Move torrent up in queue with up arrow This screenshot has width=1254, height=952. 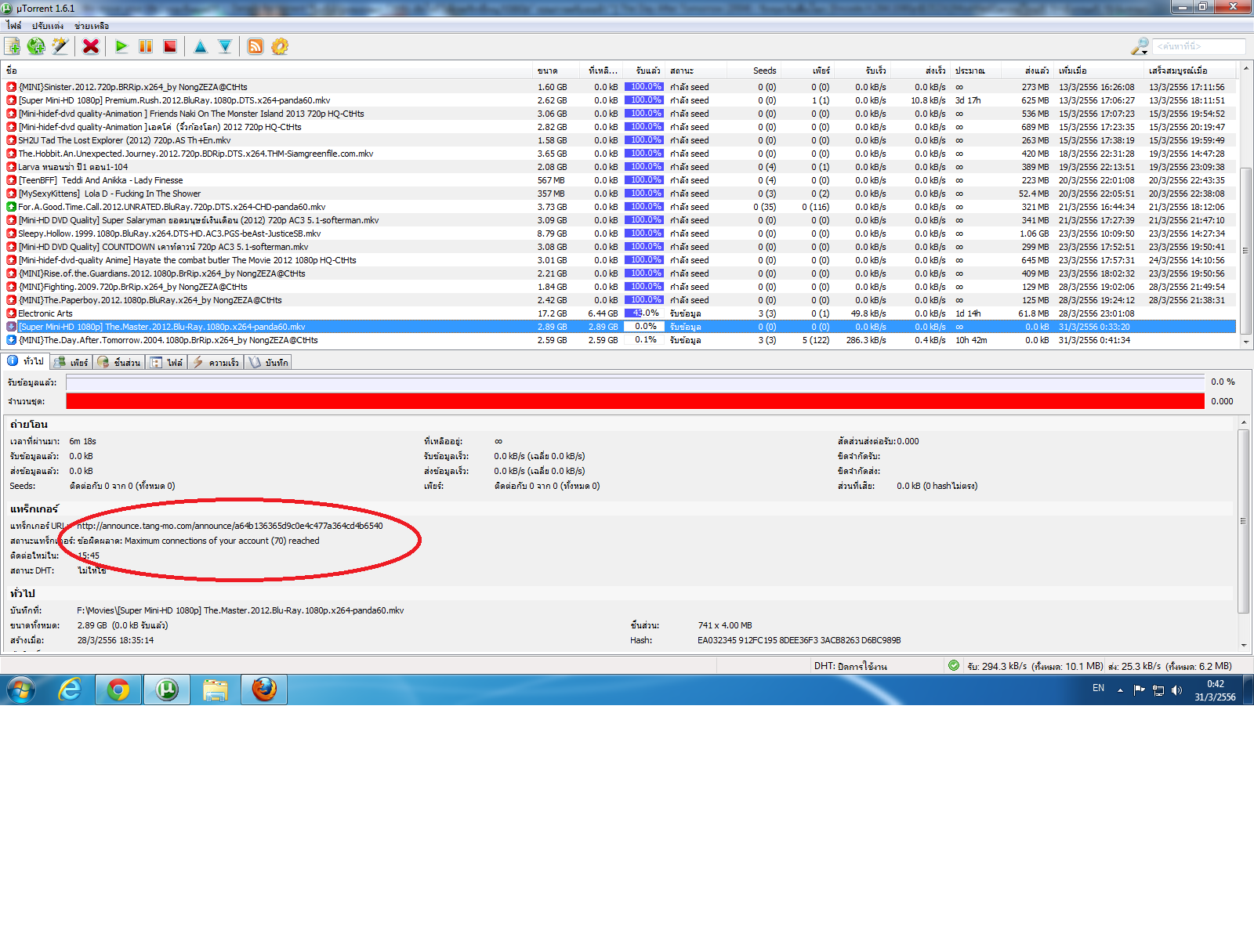(x=201, y=46)
